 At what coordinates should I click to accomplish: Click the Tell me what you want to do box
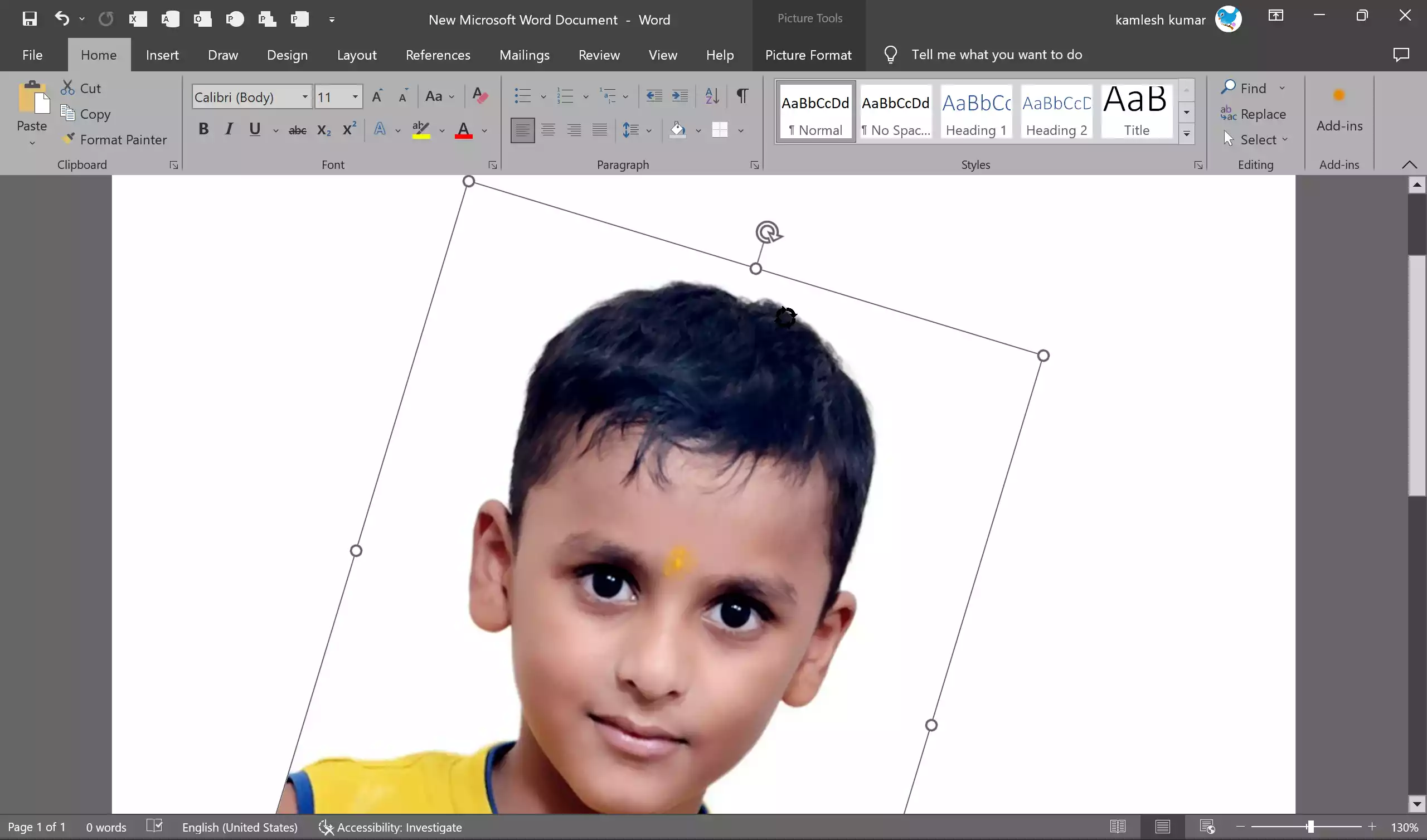(996, 55)
